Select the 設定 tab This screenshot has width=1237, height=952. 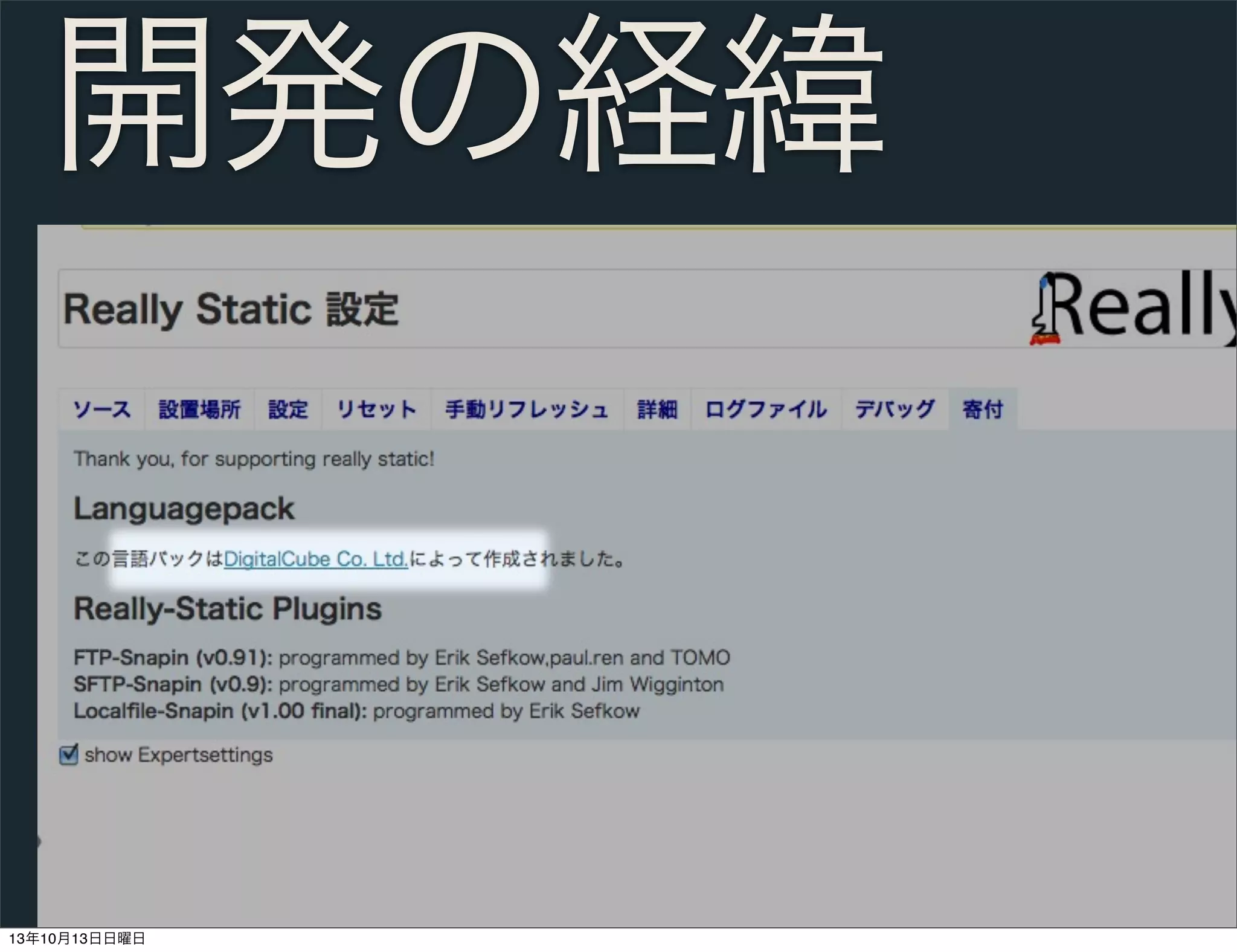288,410
